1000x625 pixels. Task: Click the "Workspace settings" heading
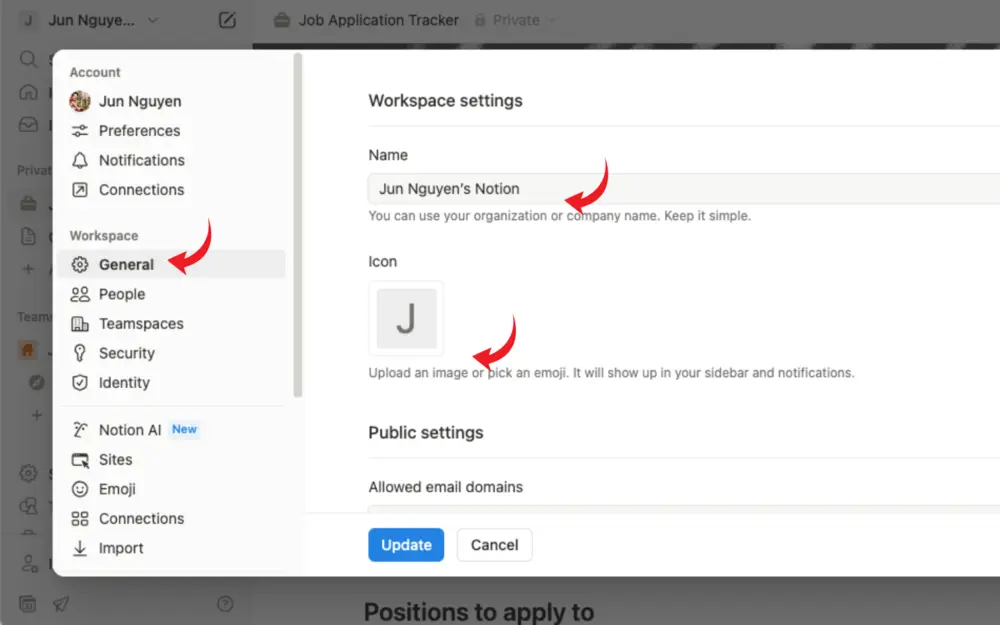click(x=445, y=101)
